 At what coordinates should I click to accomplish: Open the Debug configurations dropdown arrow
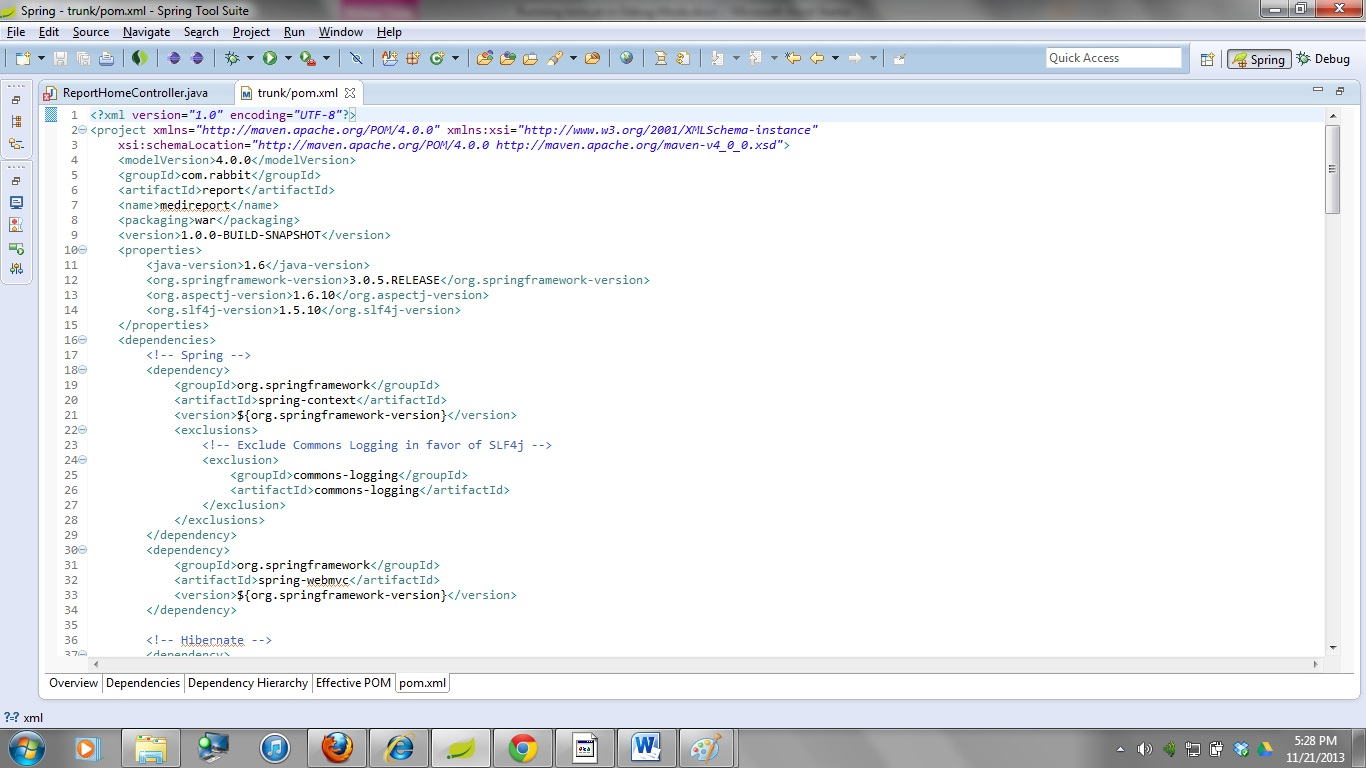(250, 58)
